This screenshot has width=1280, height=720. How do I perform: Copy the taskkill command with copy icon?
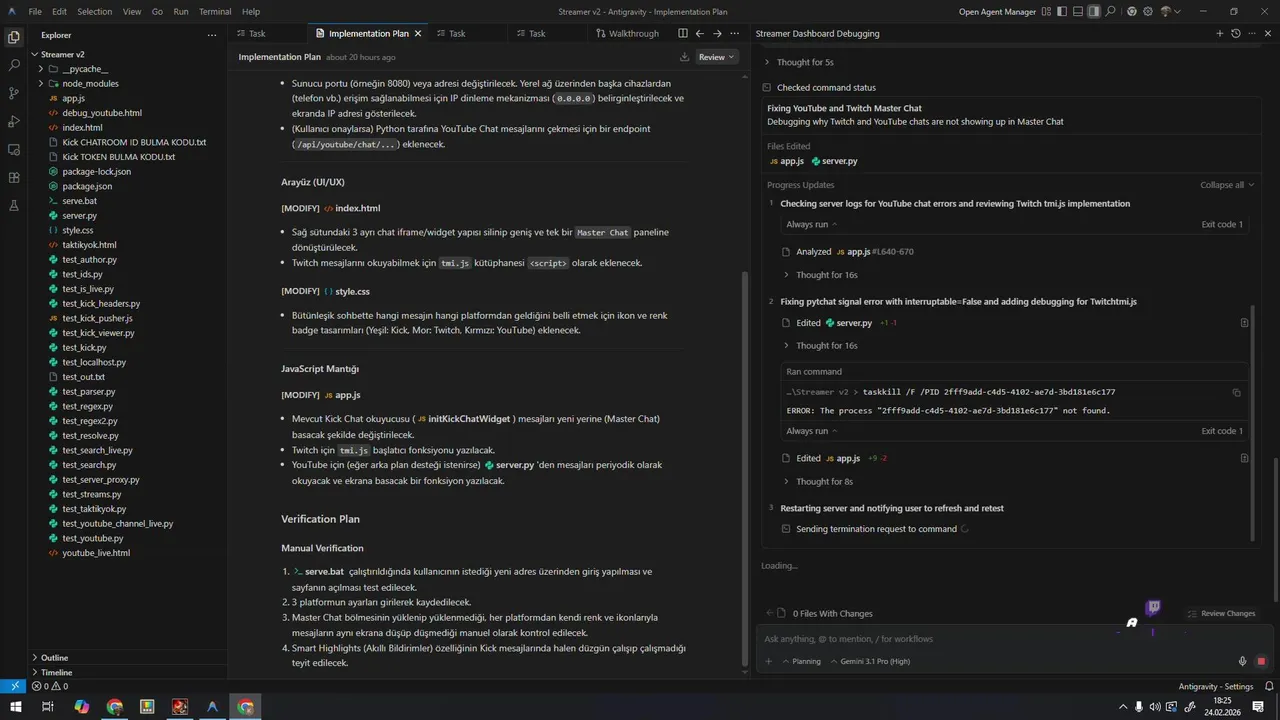[x=1236, y=392]
